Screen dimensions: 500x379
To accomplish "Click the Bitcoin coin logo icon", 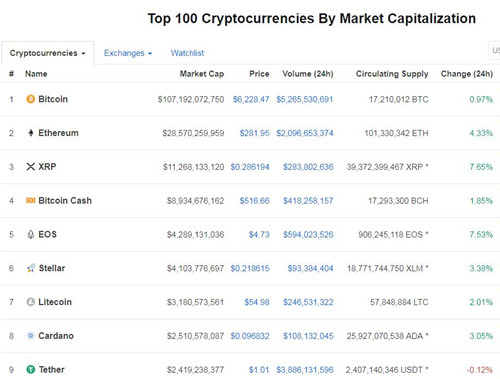I will click(30, 99).
